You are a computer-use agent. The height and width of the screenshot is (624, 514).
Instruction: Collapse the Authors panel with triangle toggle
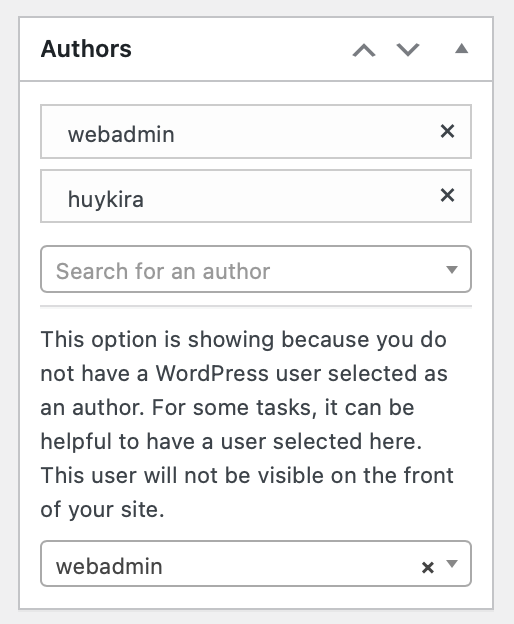pos(461,49)
